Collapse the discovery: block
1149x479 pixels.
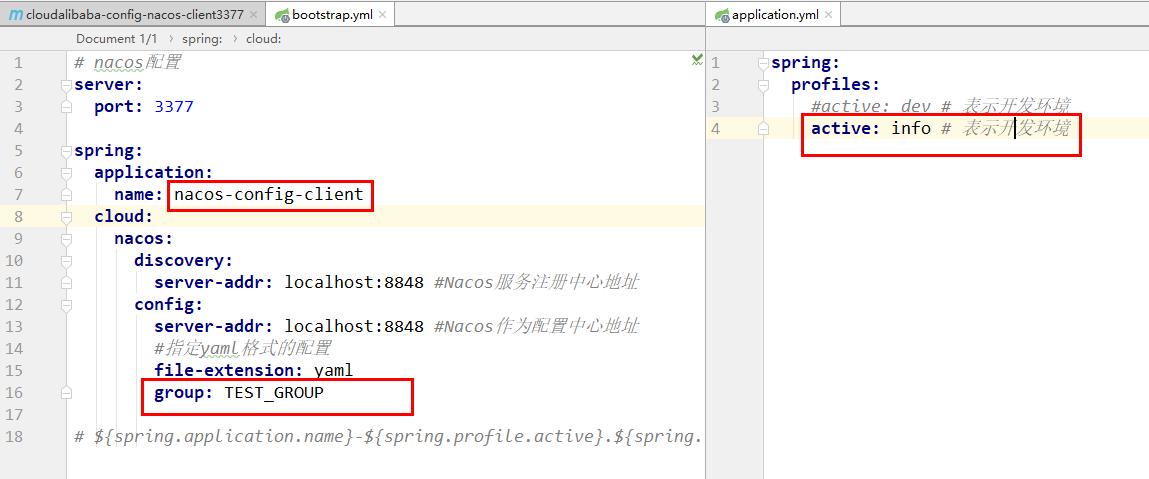click(67, 261)
